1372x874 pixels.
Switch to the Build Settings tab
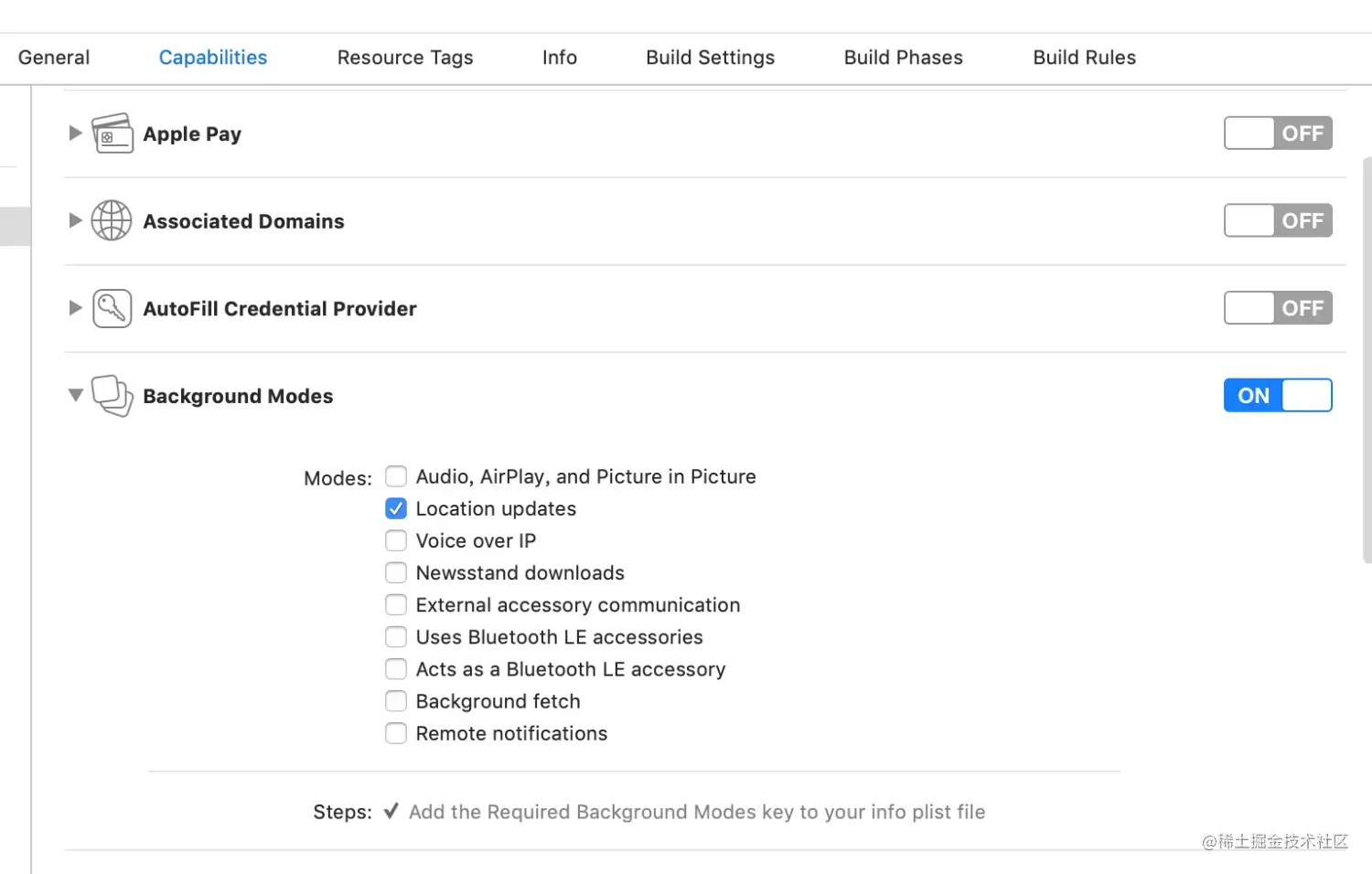point(710,58)
